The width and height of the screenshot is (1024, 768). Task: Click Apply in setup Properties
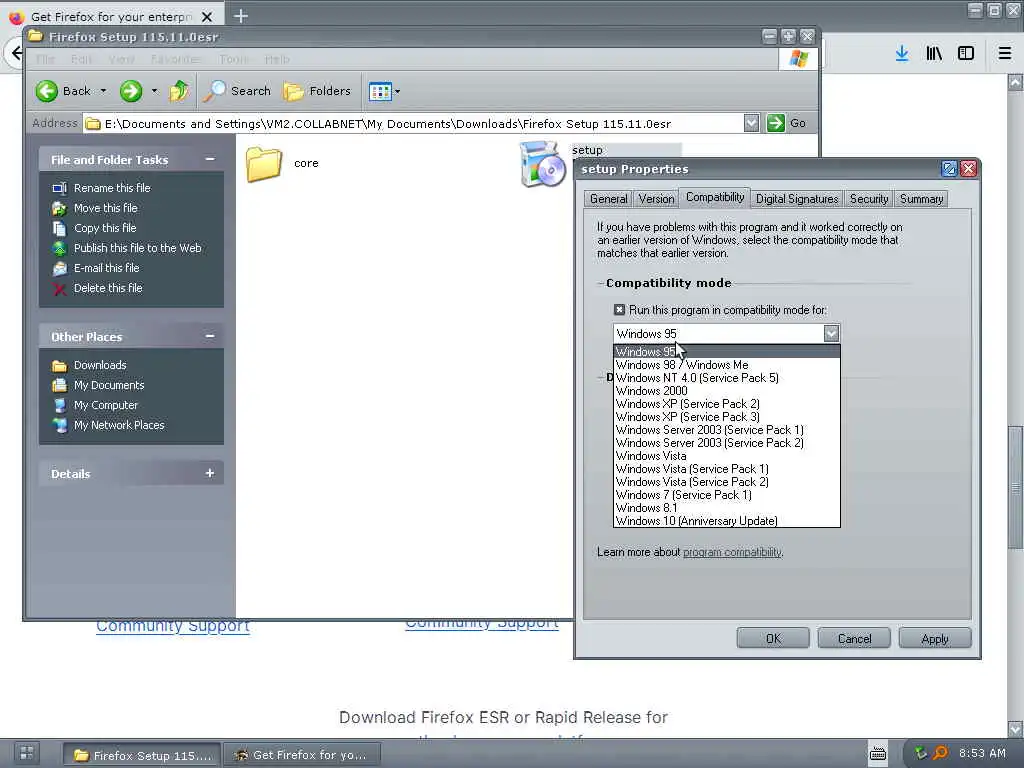pos(935,639)
